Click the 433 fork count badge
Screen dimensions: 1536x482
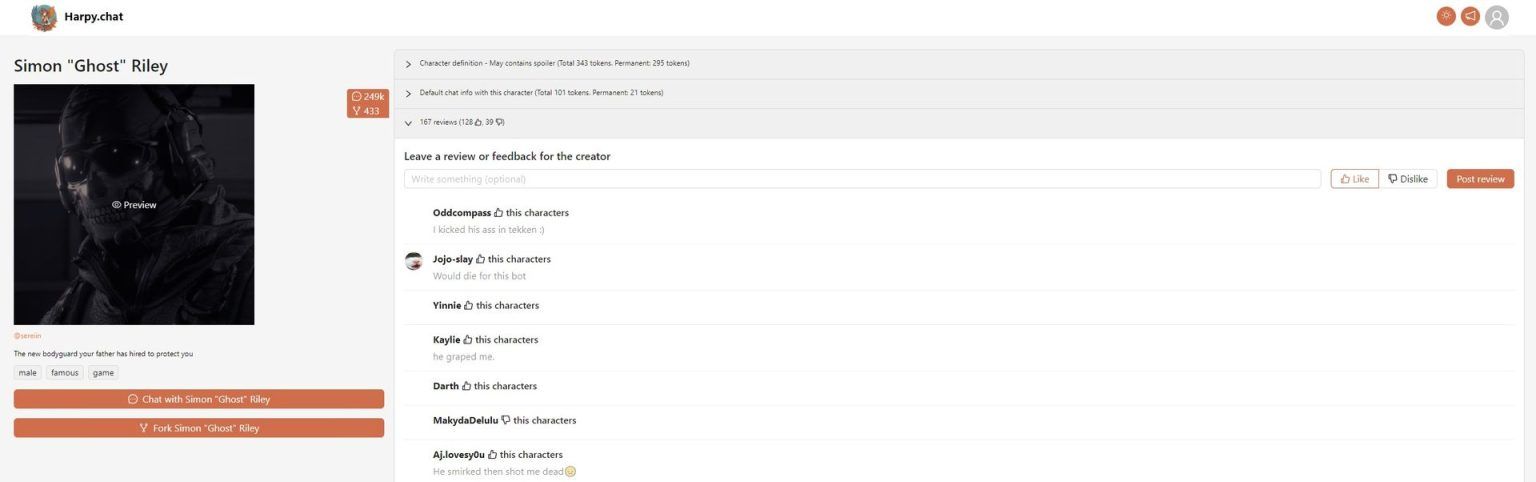[366, 111]
